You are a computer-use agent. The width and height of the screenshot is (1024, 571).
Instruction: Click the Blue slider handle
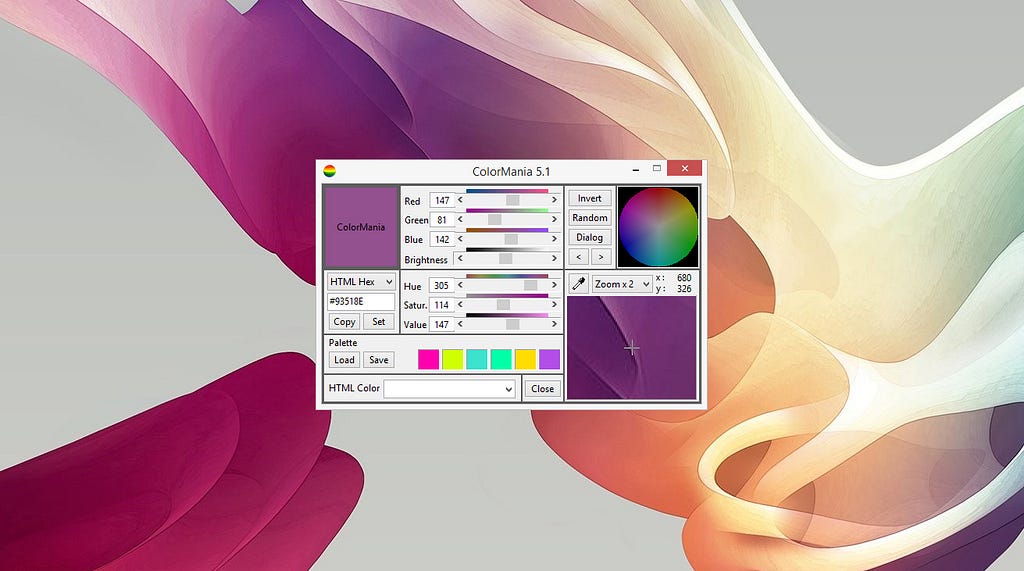coord(511,239)
